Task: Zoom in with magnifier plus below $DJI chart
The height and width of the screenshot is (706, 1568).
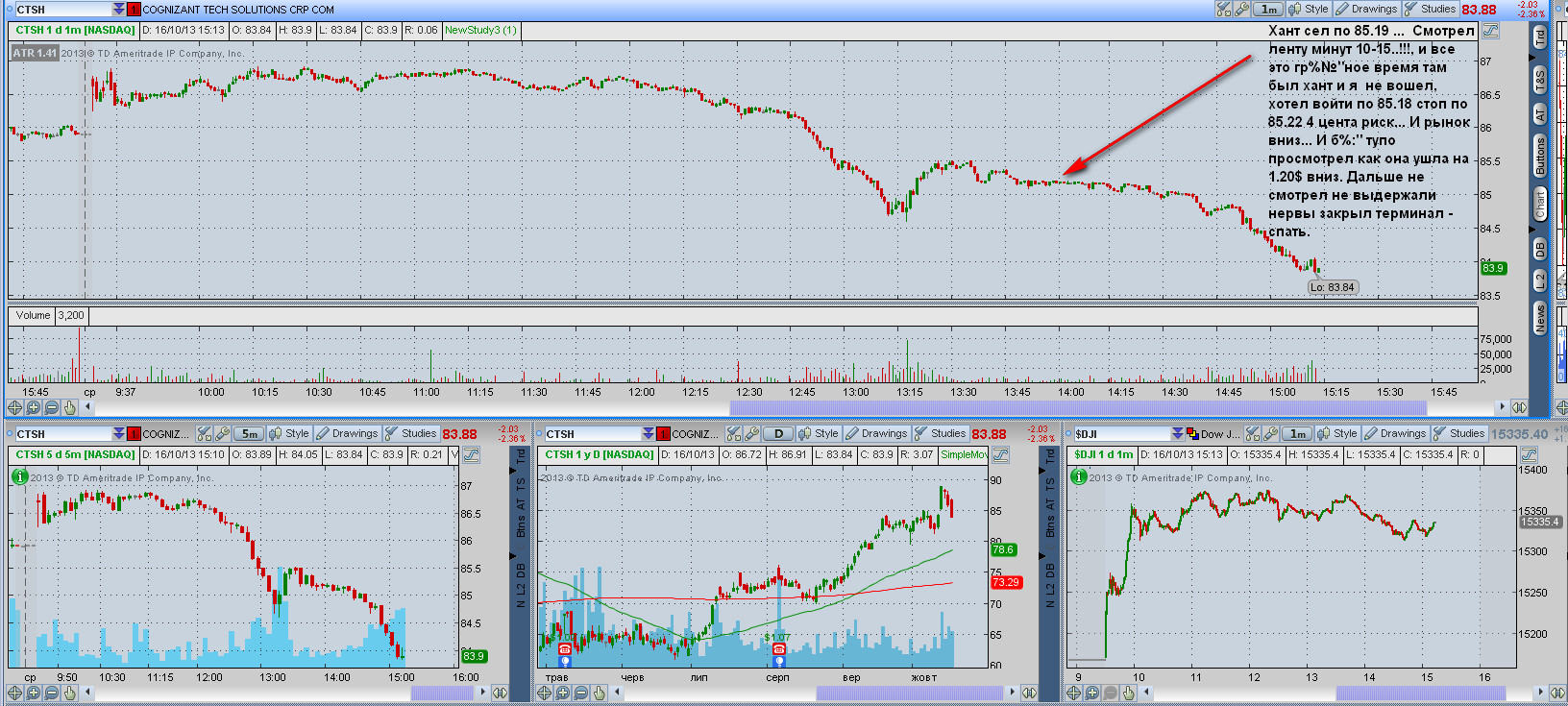Action: click(x=1092, y=693)
